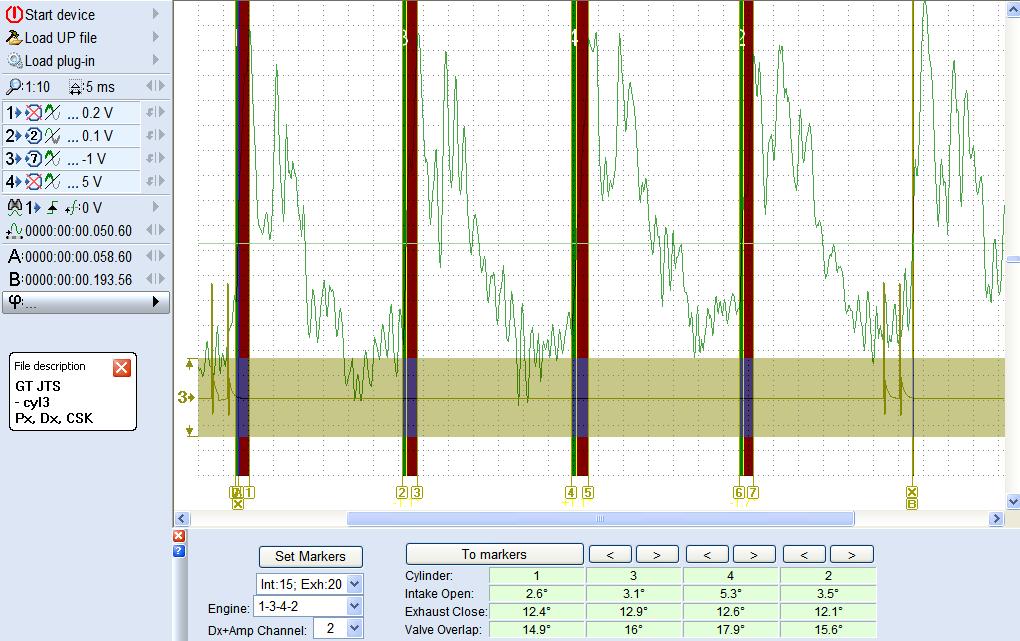Adjust channel 3 range -1 V arrows
This screenshot has height=641, width=1020.
point(155,157)
